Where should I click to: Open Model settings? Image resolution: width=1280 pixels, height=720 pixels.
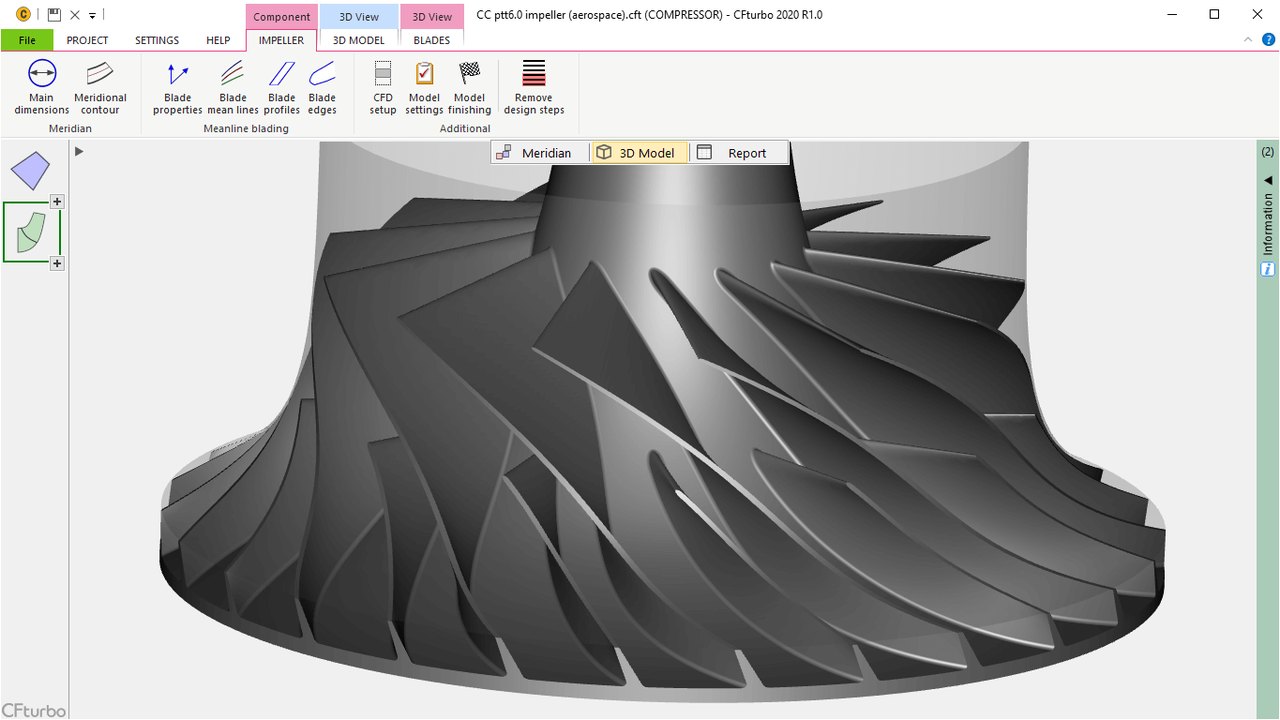point(424,87)
